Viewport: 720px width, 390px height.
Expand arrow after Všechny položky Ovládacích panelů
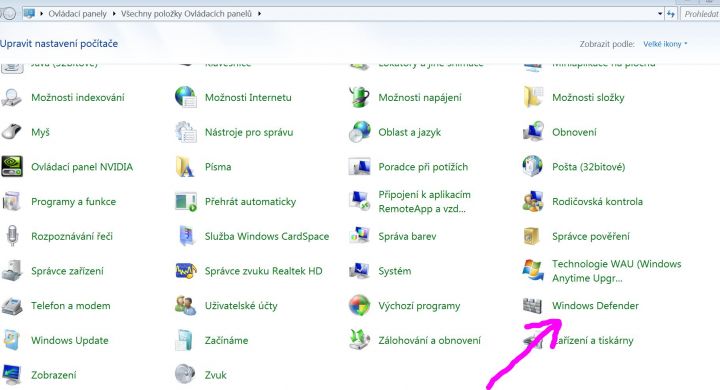pos(259,14)
